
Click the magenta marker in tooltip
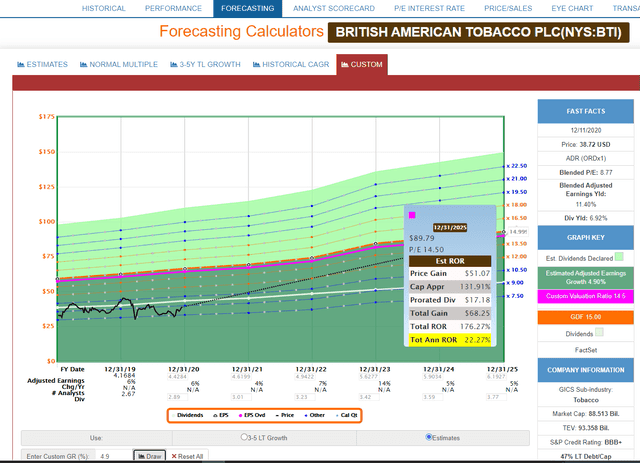[x=412, y=215]
